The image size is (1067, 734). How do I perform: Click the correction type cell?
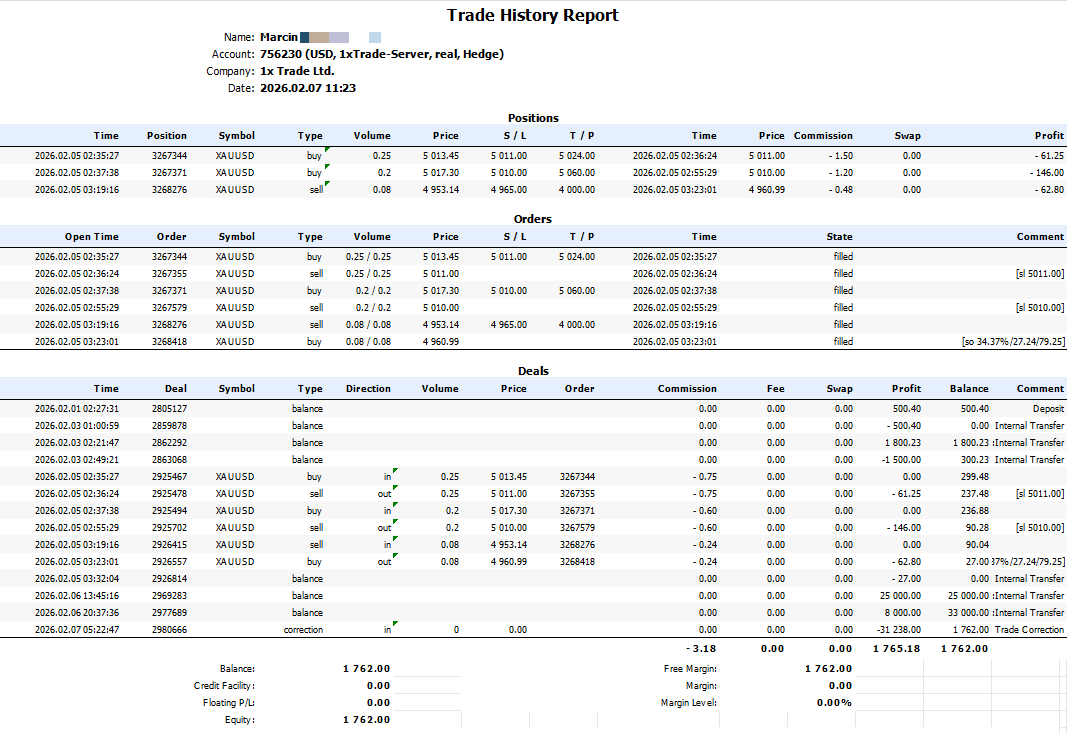(303, 630)
